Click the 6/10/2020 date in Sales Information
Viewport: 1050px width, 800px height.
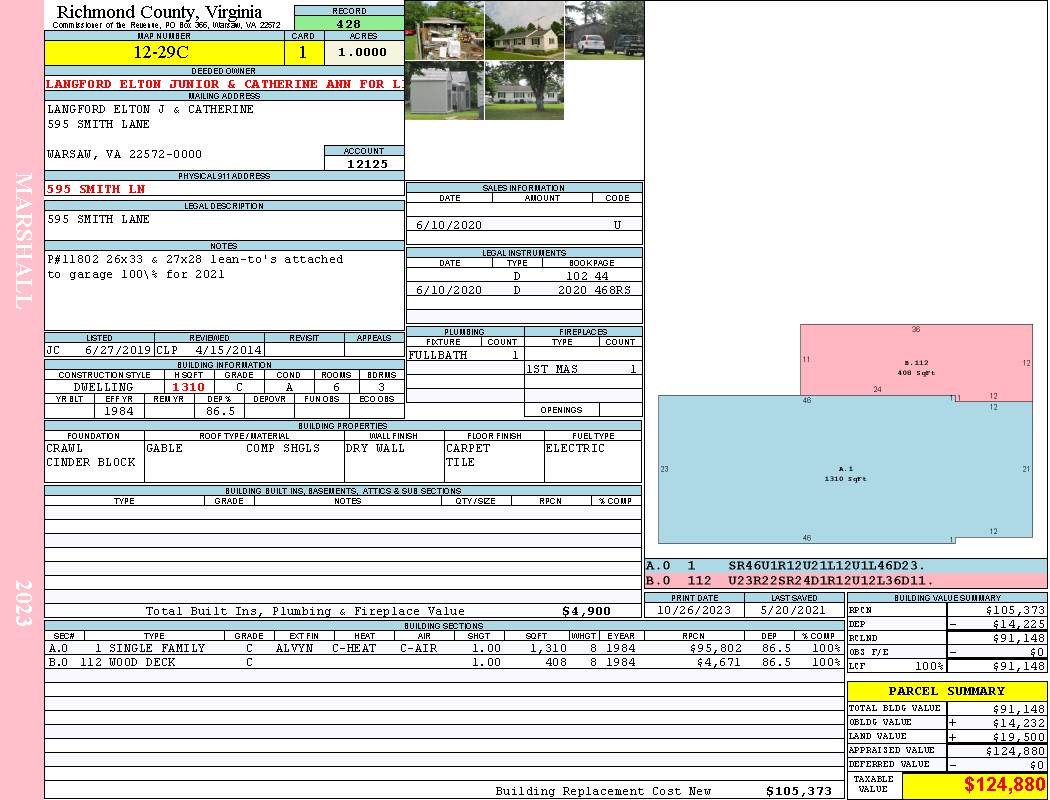coord(449,225)
